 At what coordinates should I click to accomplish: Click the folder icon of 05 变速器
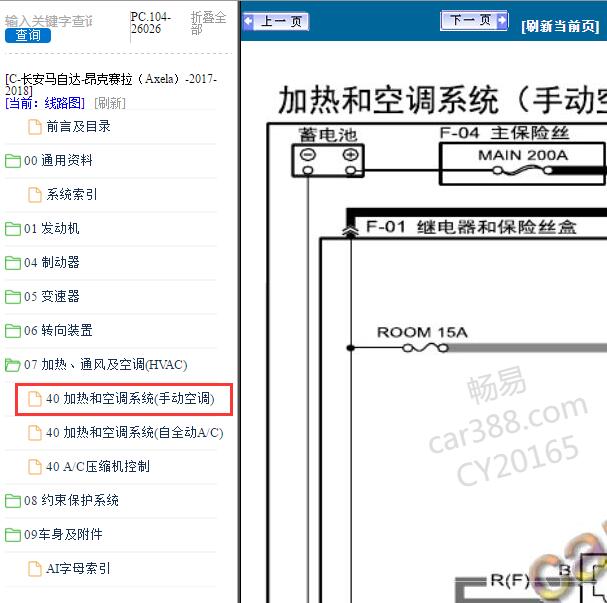pos(13,297)
